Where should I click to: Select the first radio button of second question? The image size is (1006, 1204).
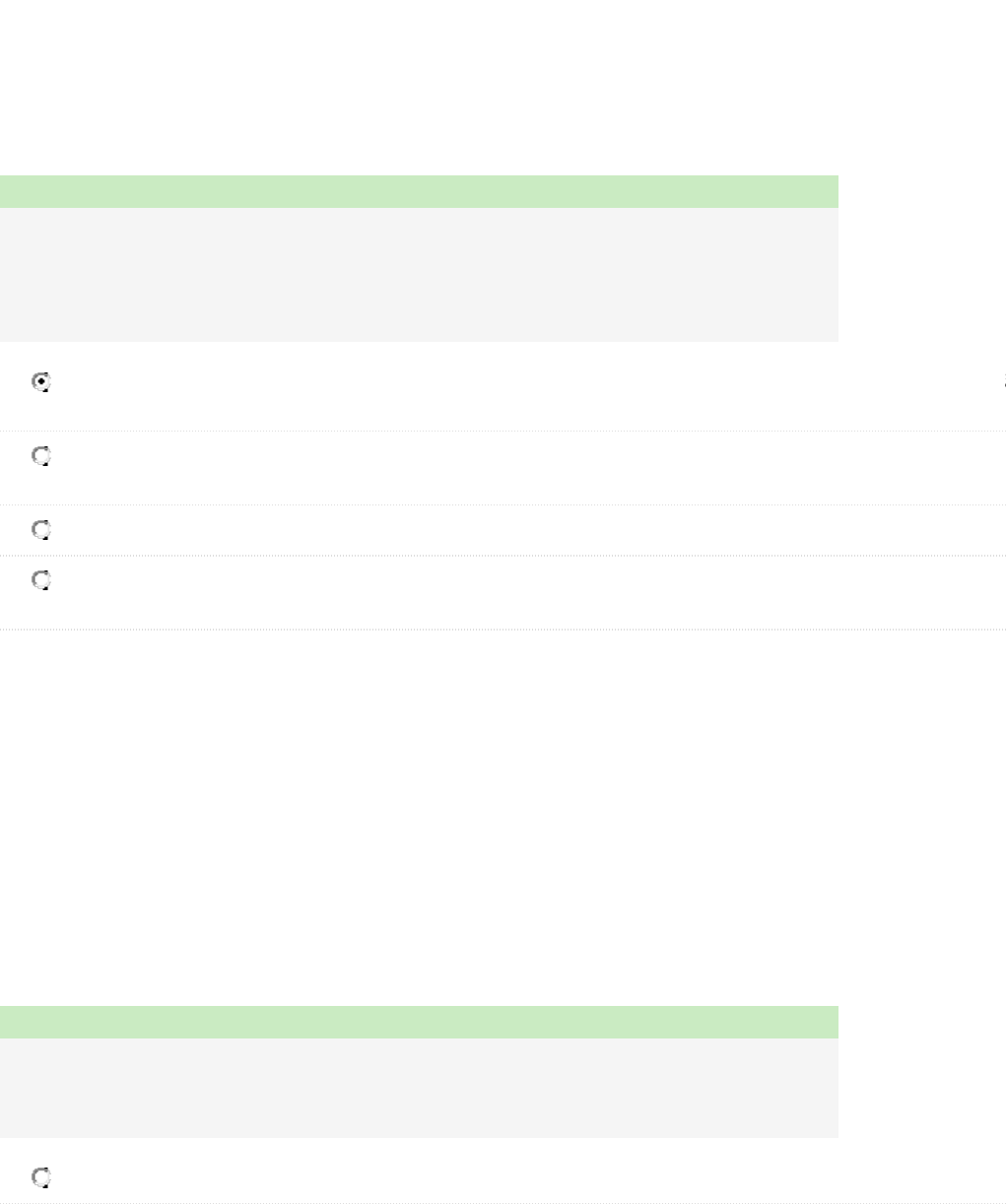41,1176
